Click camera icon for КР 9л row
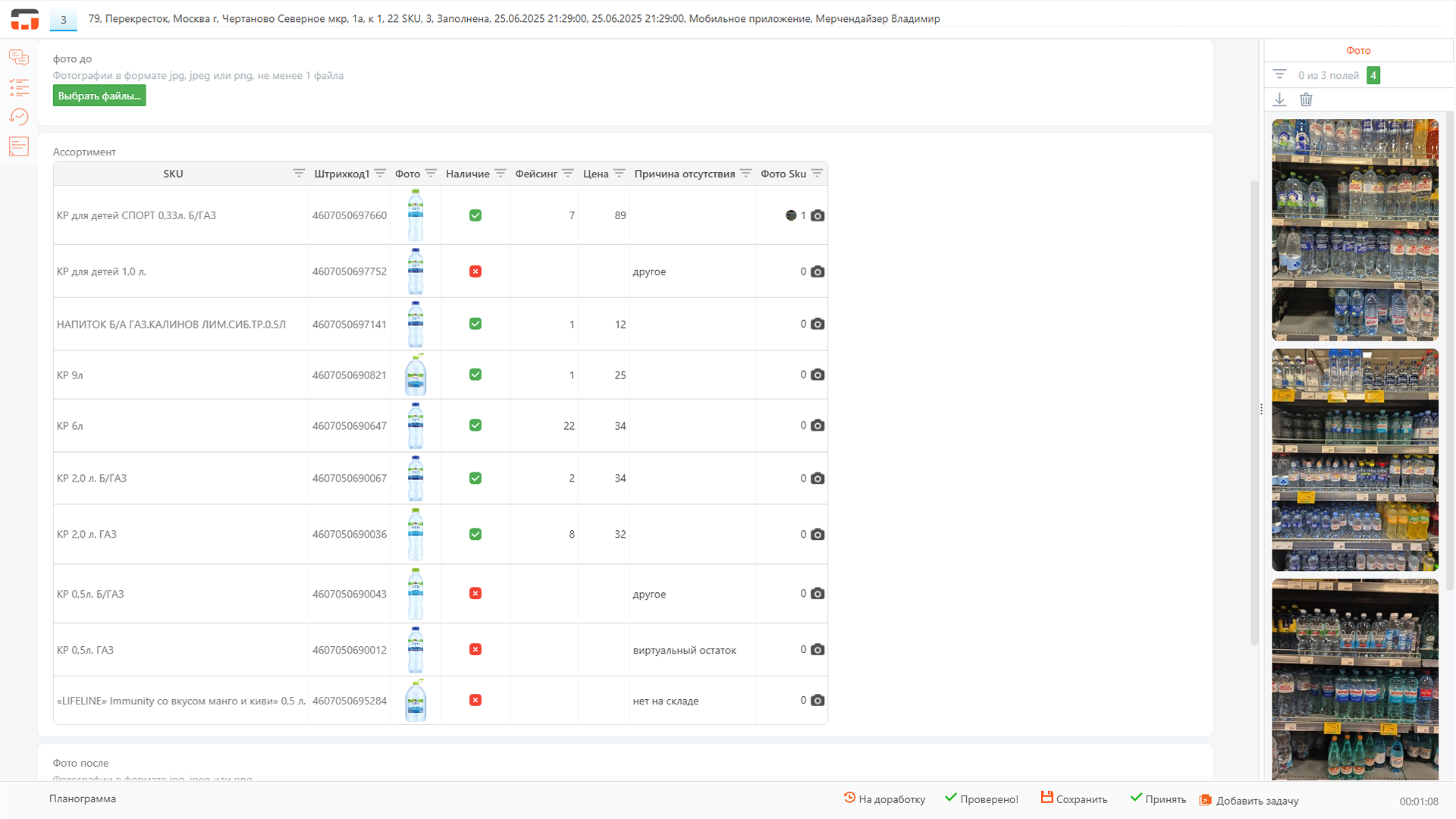The height and width of the screenshot is (819, 1456). 817,375
